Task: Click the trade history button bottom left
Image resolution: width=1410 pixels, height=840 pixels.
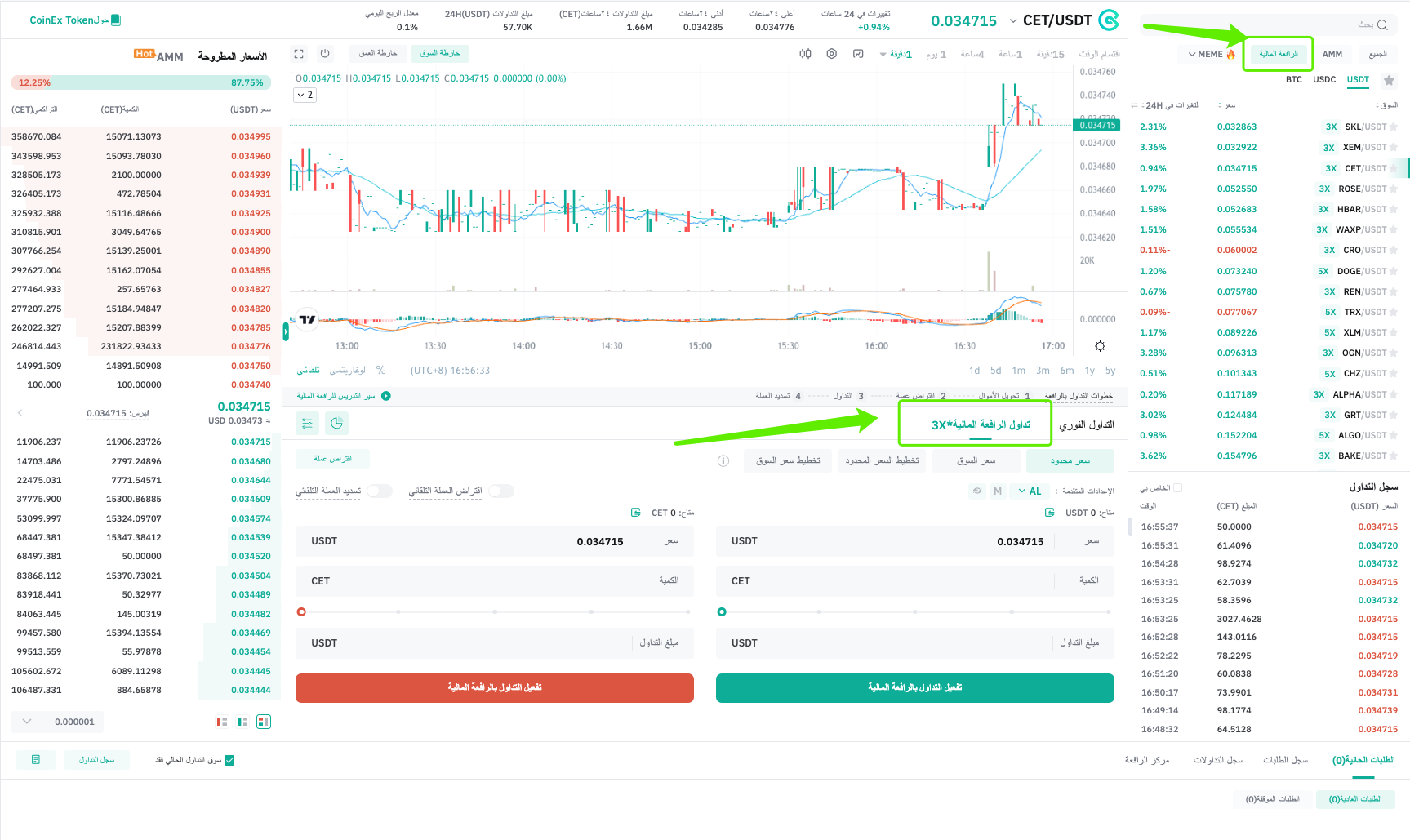Action: point(96,760)
